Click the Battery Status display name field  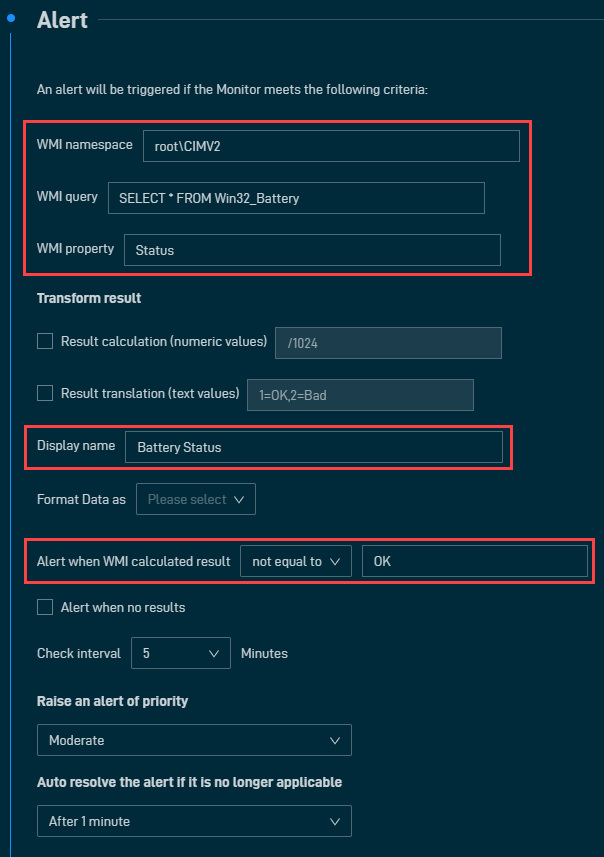[x=314, y=447]
